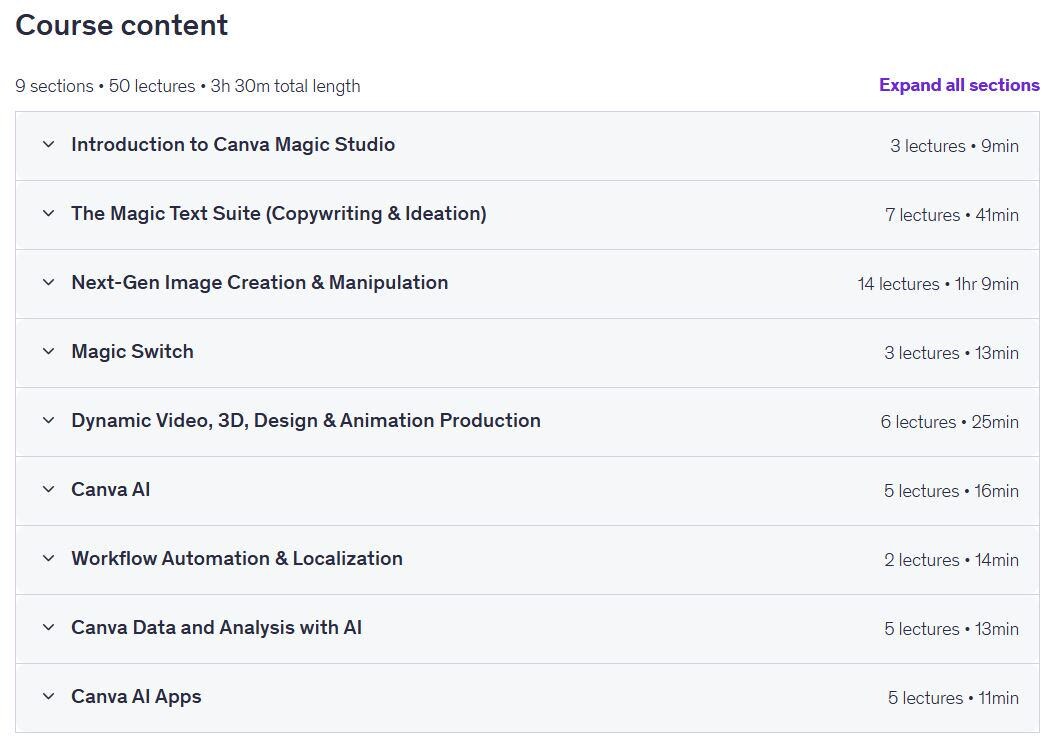Expand chevron for Introduction to Canva Magic Studio
The width and height of the screenshot is (1050, 747).
click(x=48, y=144)
